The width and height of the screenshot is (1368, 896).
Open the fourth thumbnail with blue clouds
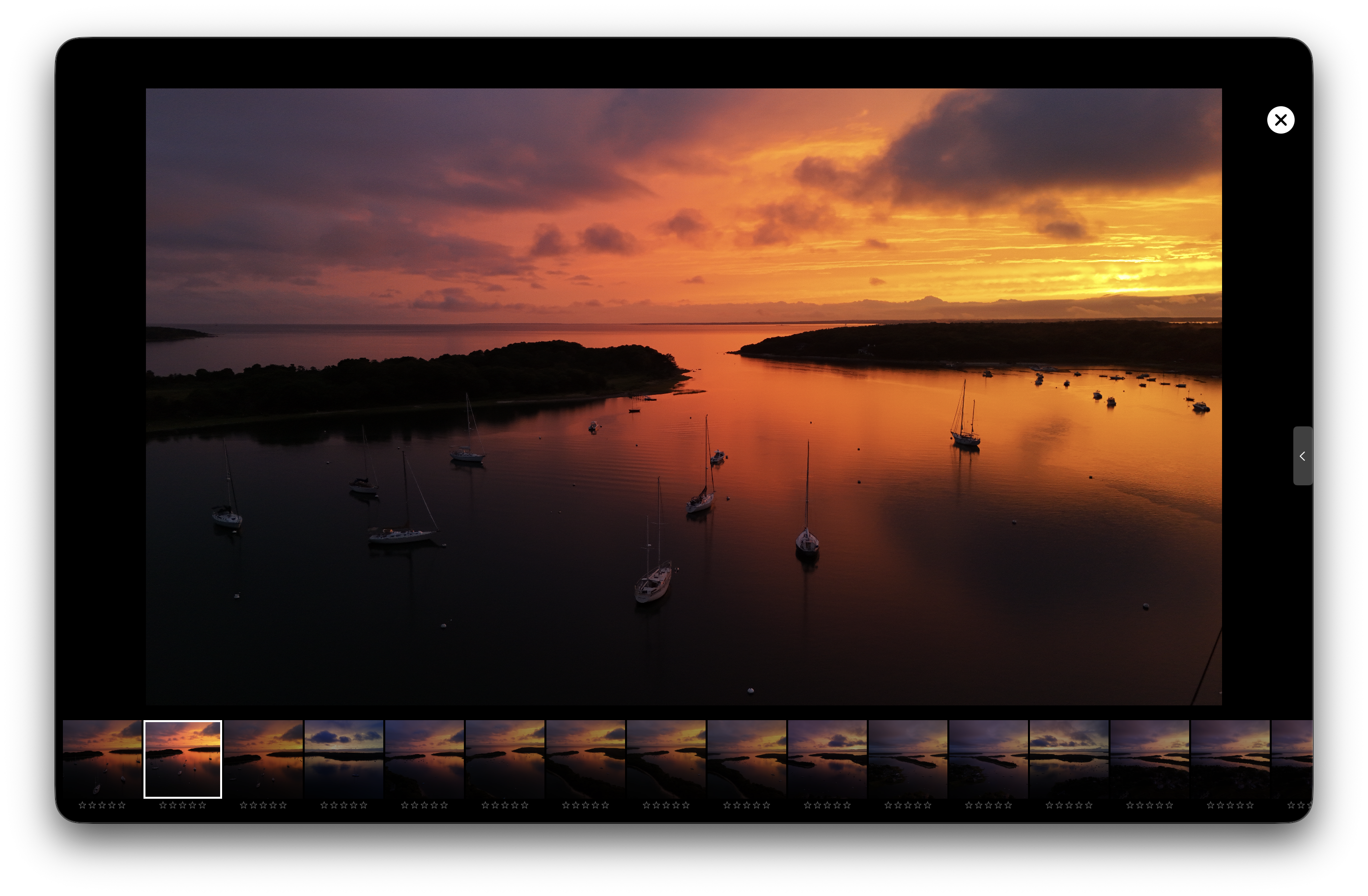[344, 758]
